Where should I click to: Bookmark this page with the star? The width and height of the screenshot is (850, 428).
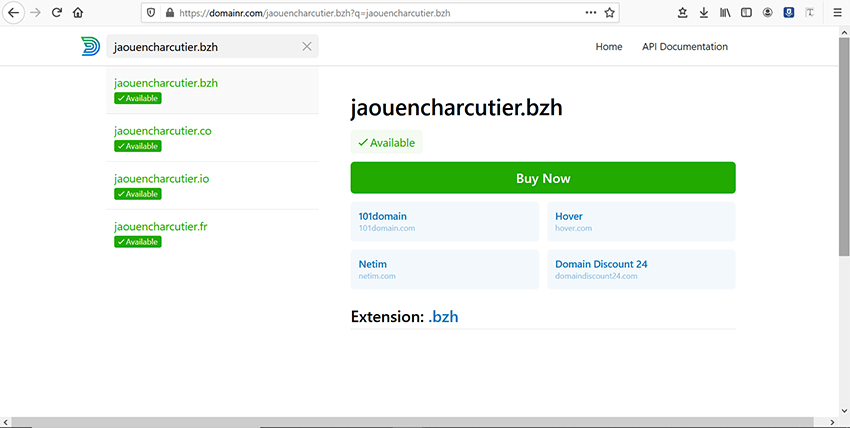coord(609,13)
